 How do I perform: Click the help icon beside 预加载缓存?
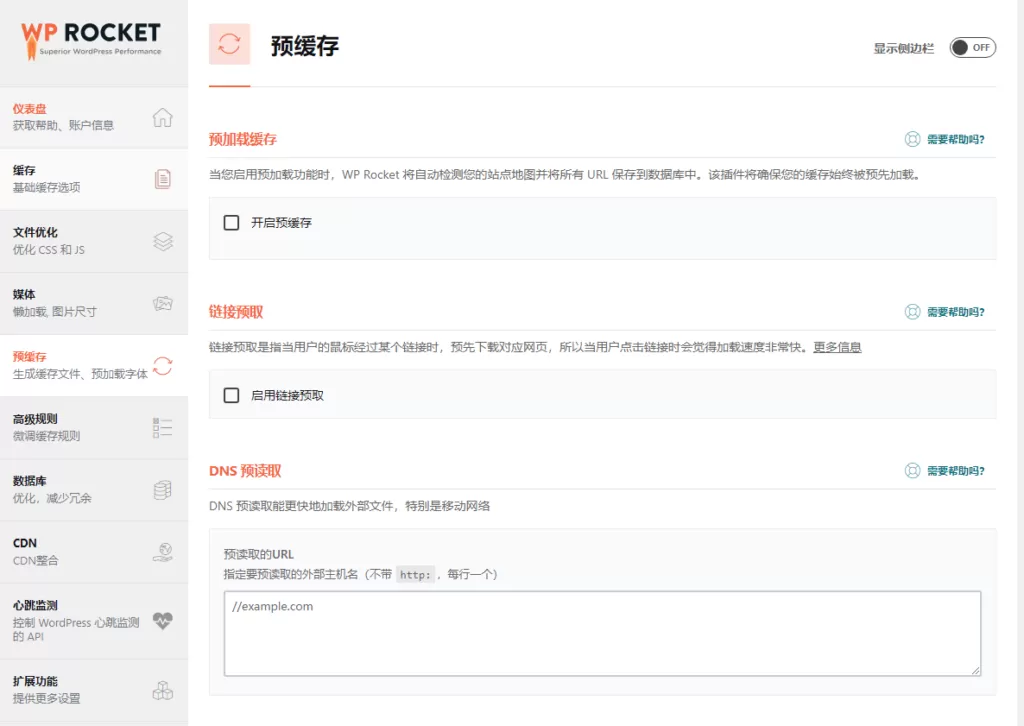(948, 140)
